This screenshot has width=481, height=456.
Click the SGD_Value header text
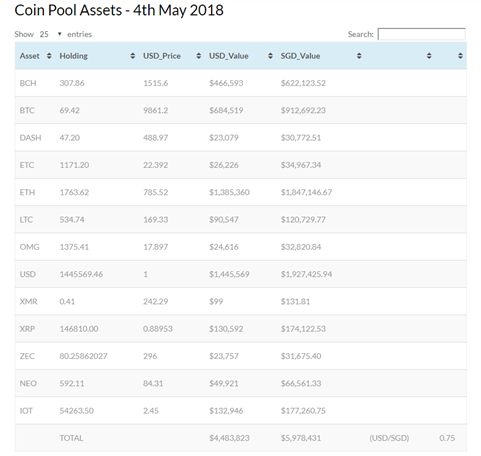coord(300,56)
